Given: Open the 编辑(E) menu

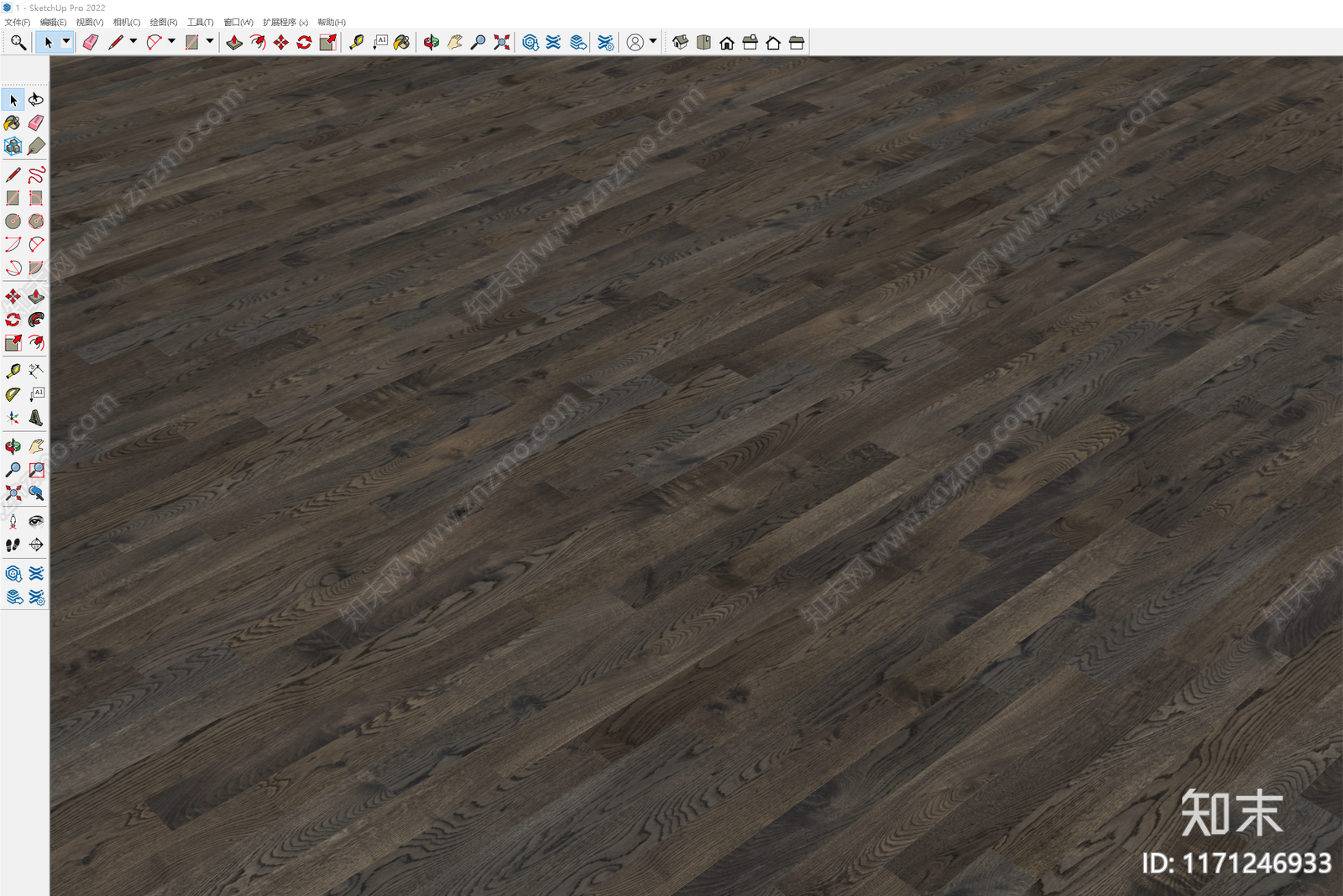Looking at the screenshot, I should (54, 22).
